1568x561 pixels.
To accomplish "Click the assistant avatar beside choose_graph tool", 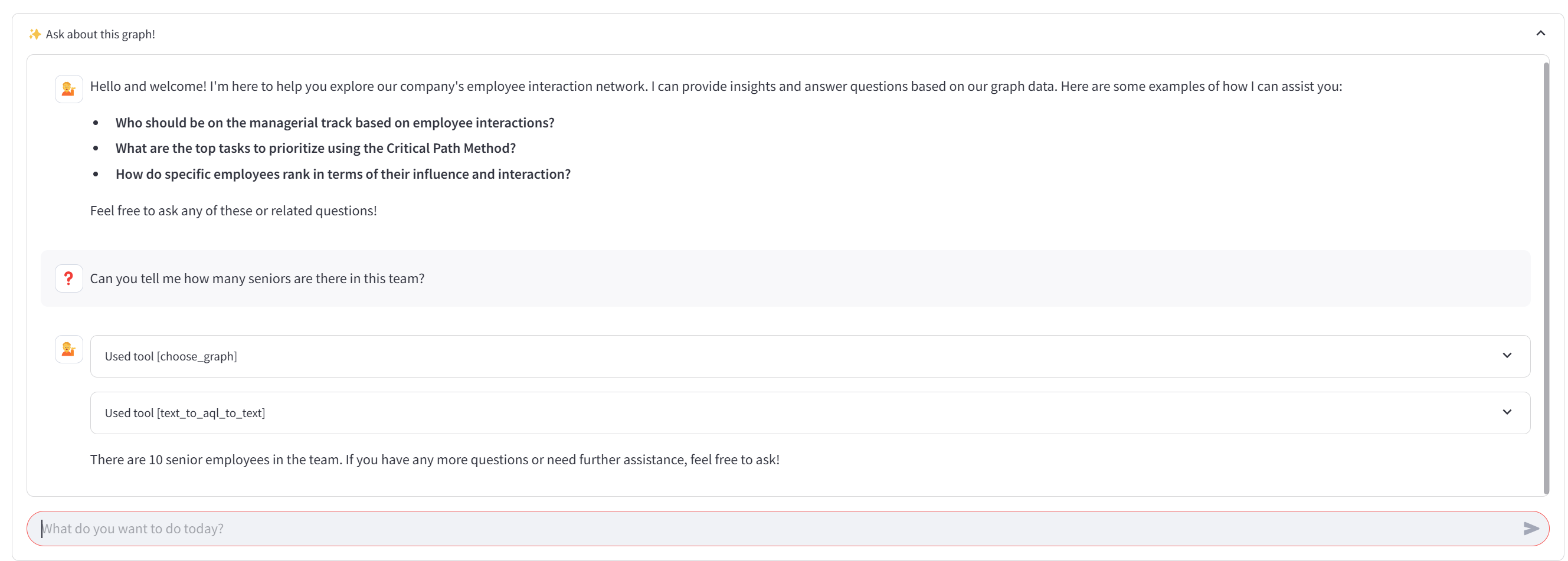I will 69,349.
